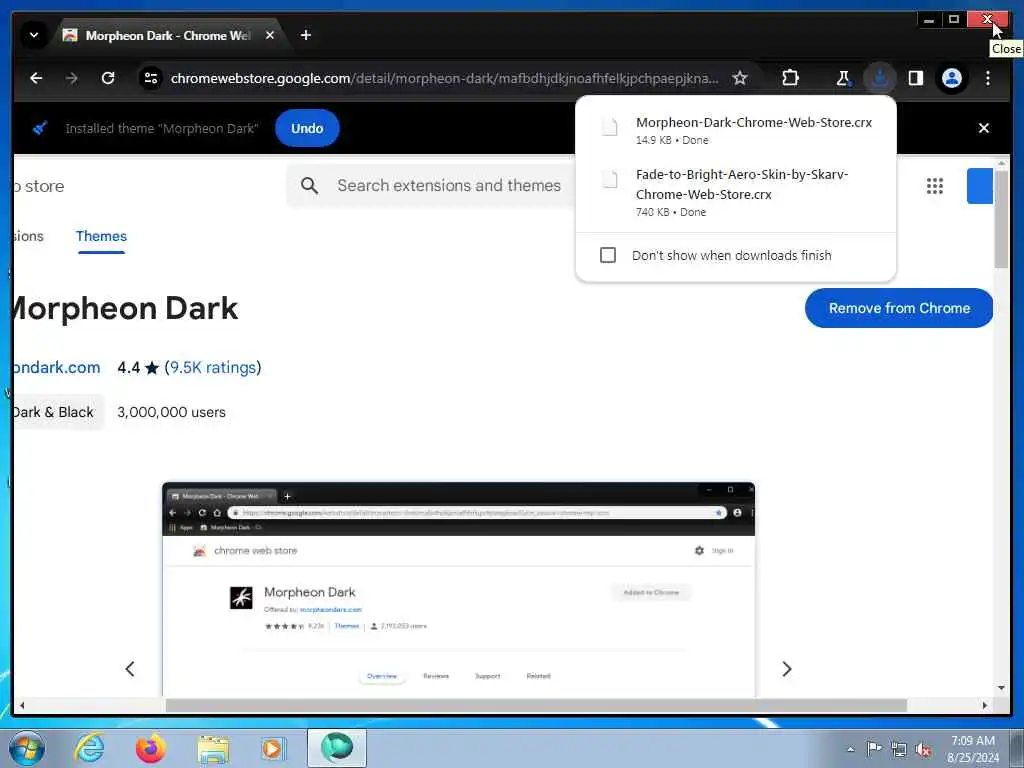Image resolution: width=1024 pixels, height=768 pixels.
Task: Bookmark this page with star icon
Action: (x=739, y=78)
